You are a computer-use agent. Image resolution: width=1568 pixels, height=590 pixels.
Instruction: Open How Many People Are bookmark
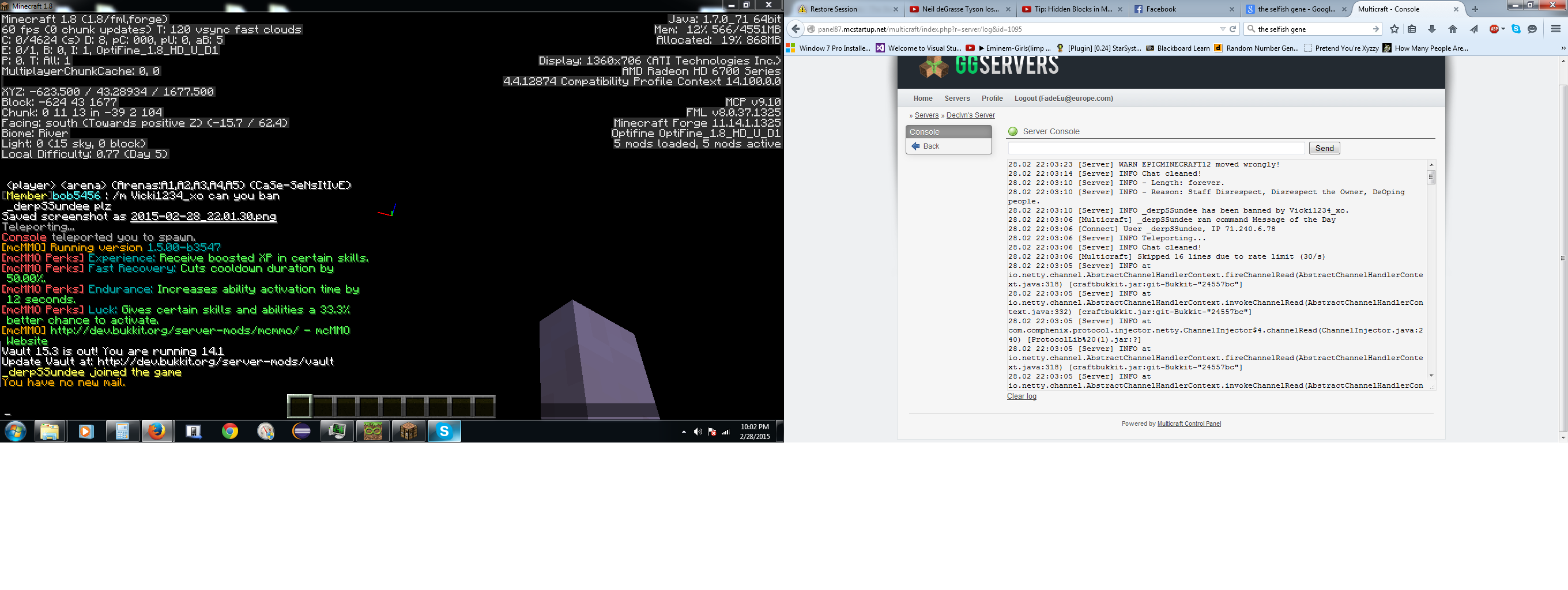pos(1426,48)
